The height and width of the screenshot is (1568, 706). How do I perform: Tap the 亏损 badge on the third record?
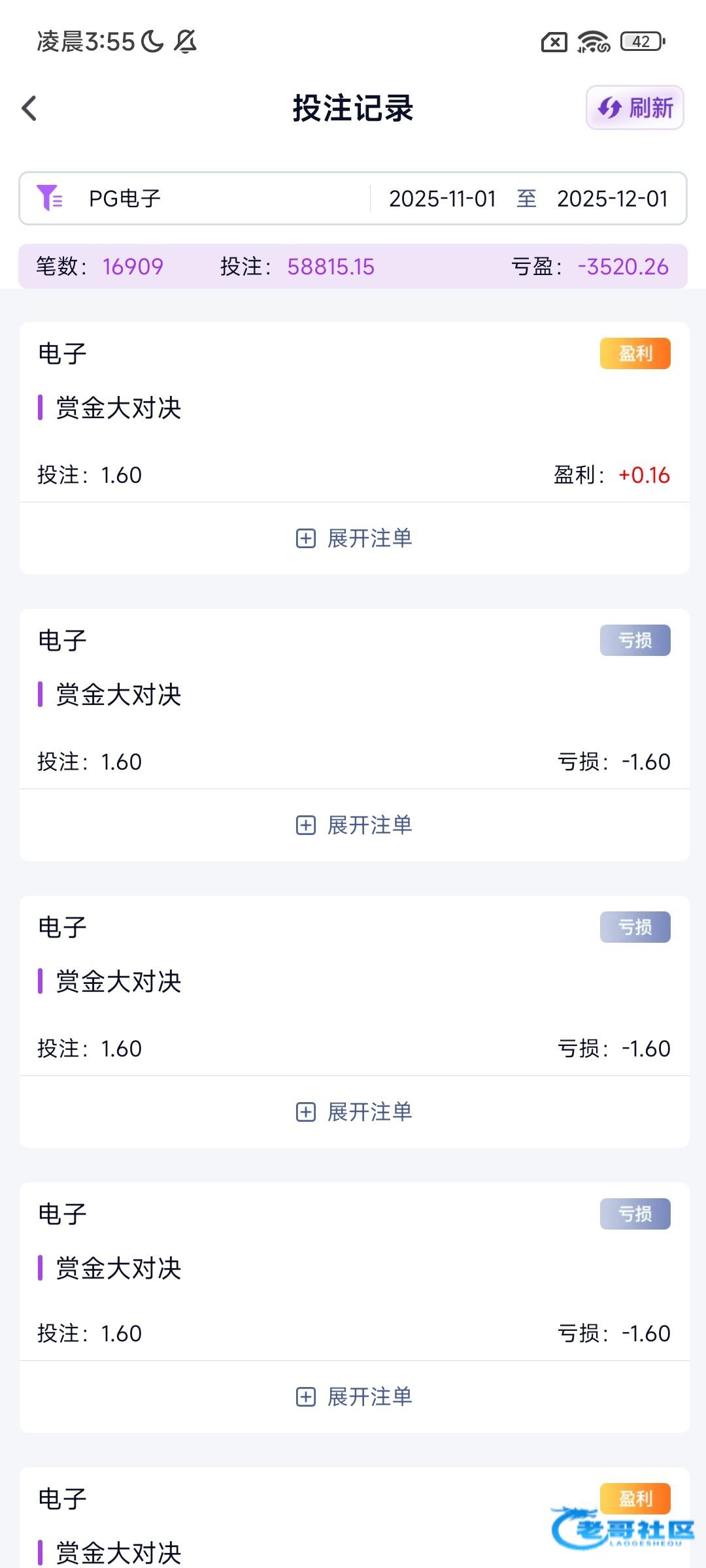click(635, 927)
